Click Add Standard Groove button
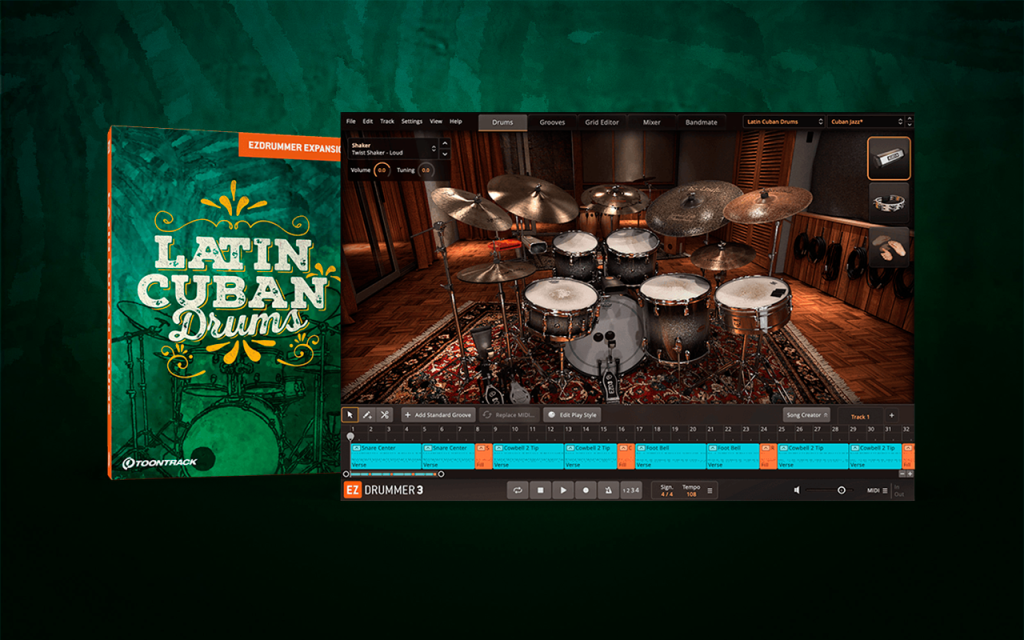This screenshot has width=1024, height=640. point(438,415)
